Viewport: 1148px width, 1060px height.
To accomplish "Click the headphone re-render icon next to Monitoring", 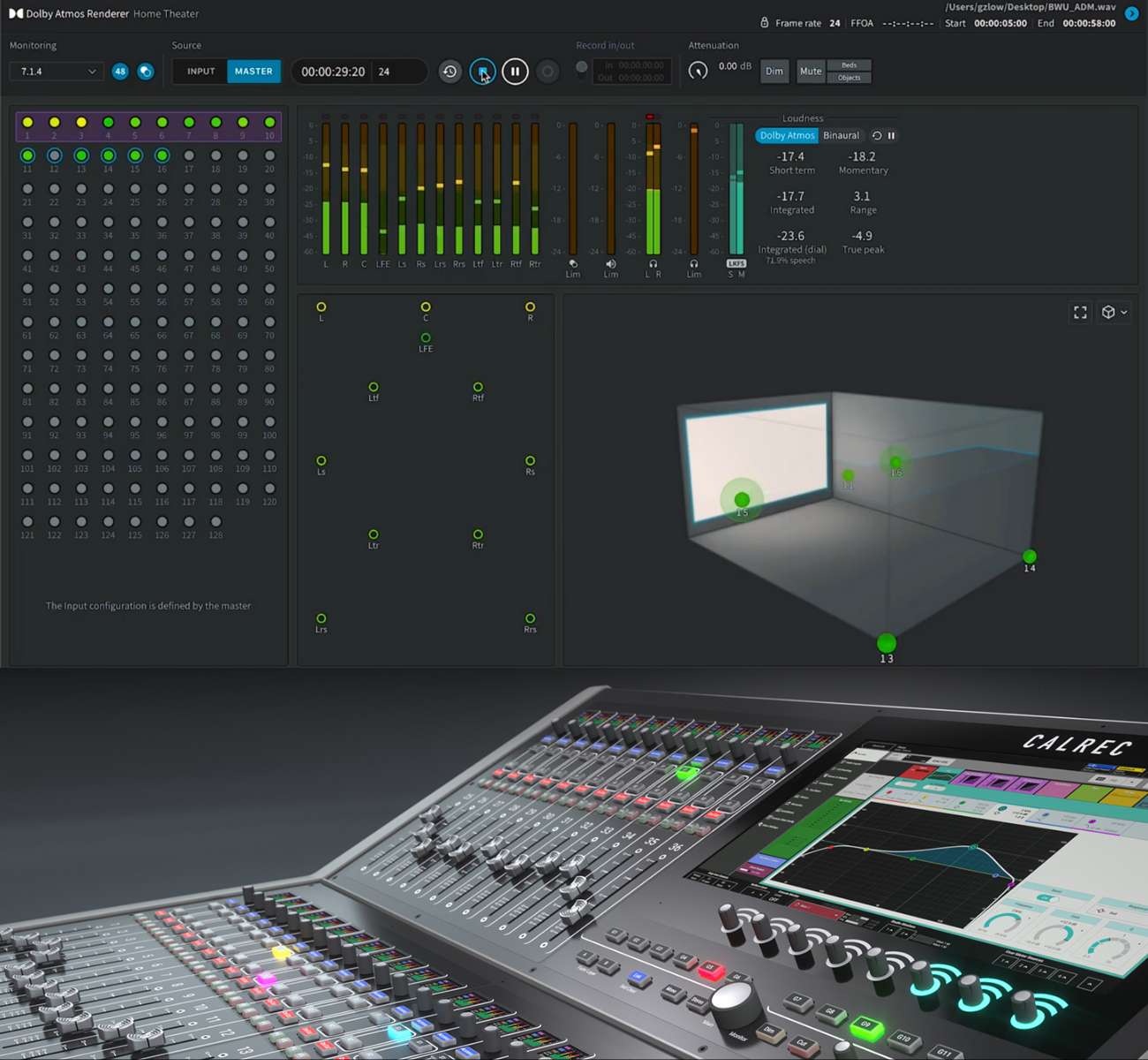I will [145, 71].
